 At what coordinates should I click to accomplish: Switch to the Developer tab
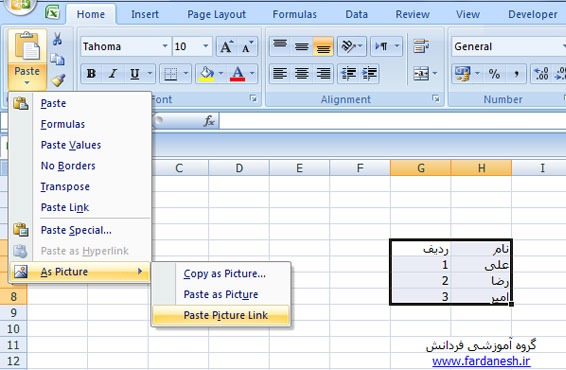[533, 14]
